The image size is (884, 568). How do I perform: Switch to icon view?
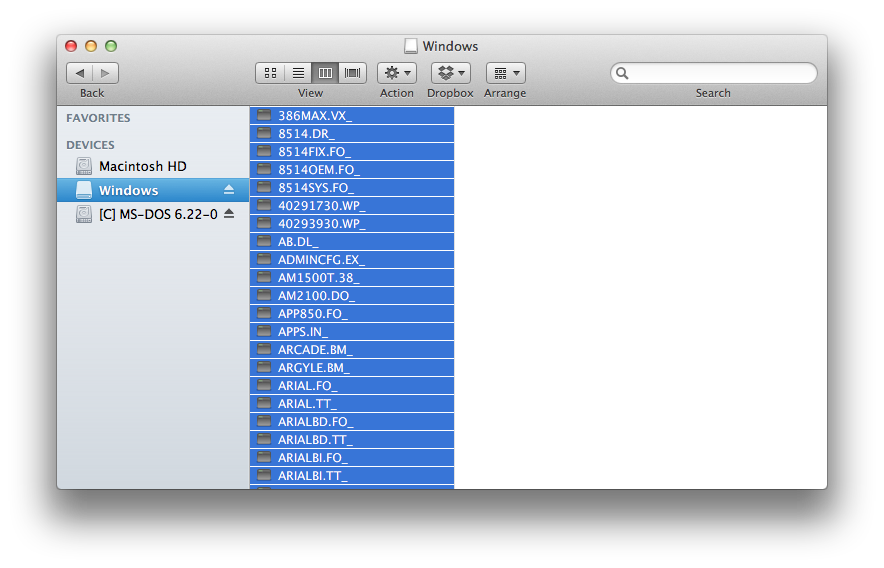[x=270, y=73]
